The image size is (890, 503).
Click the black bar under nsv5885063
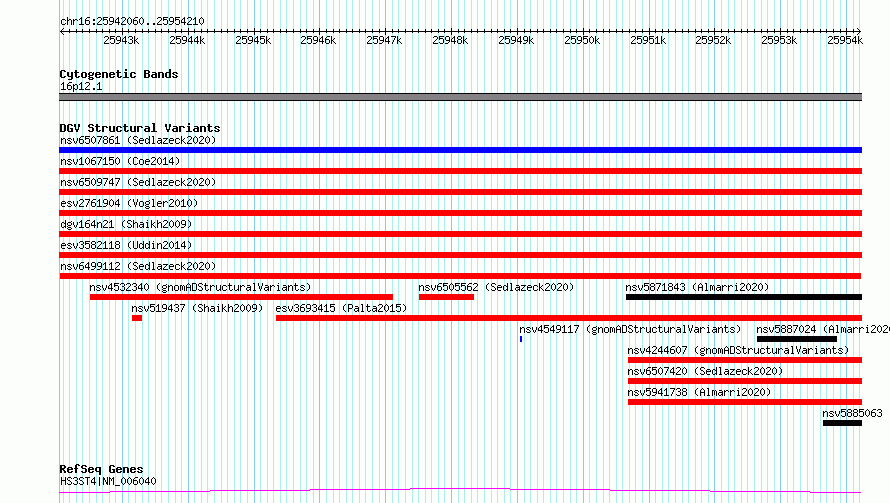tap(842, 423)
